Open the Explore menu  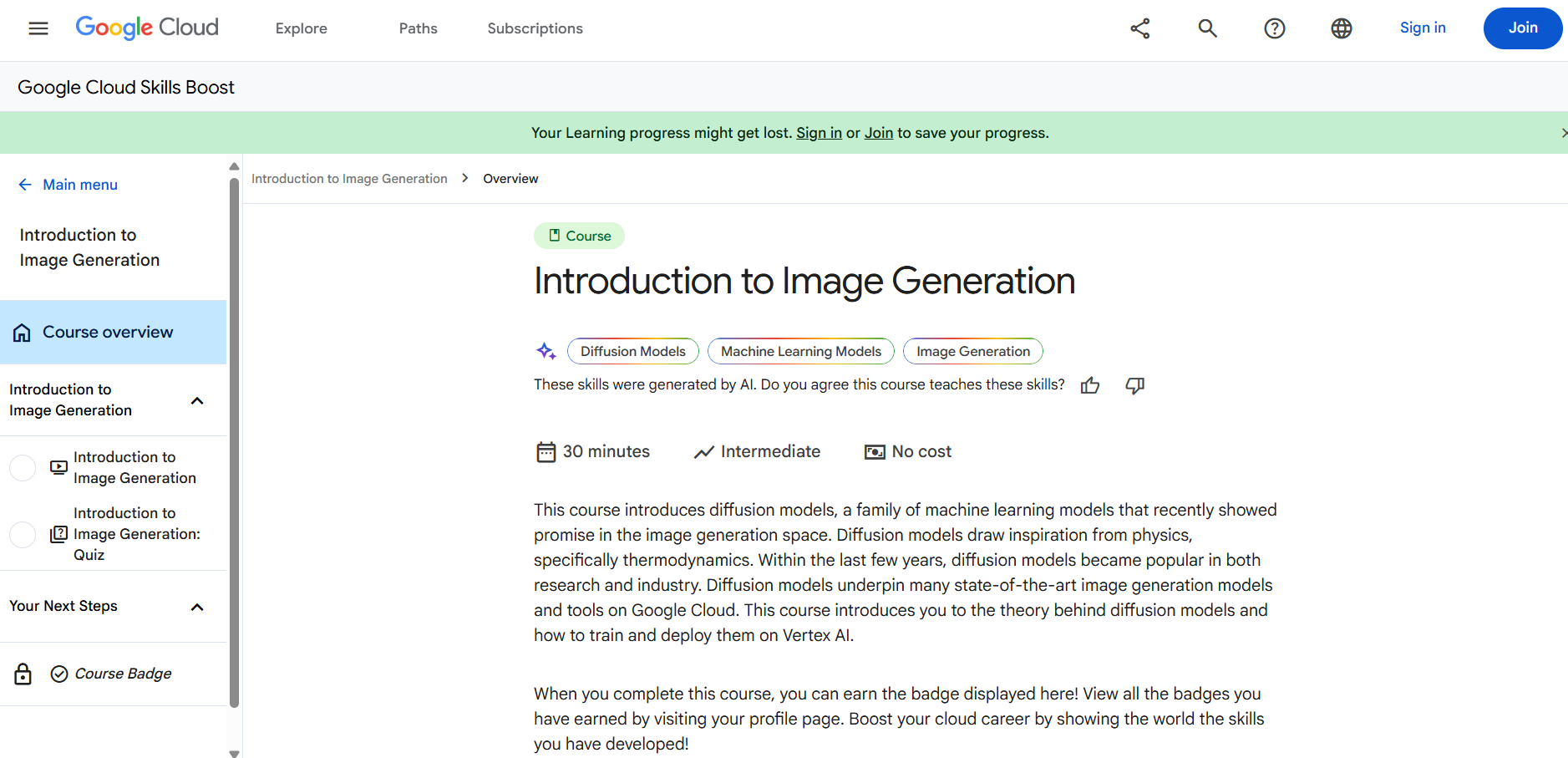[x=302, y=28]
